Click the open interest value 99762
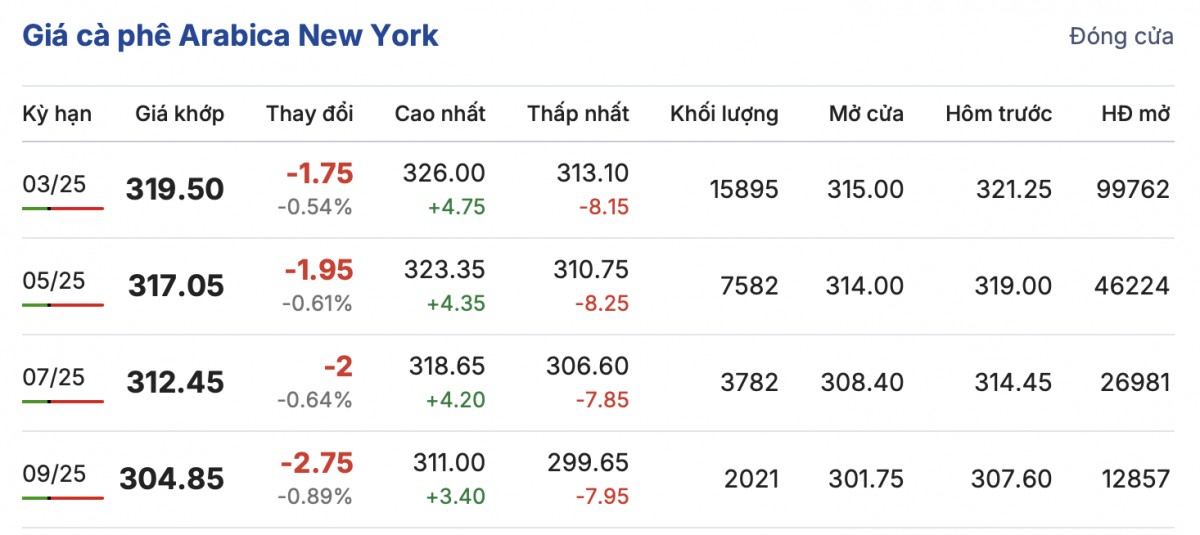1200x535 pixels. tap(1131, 189)
